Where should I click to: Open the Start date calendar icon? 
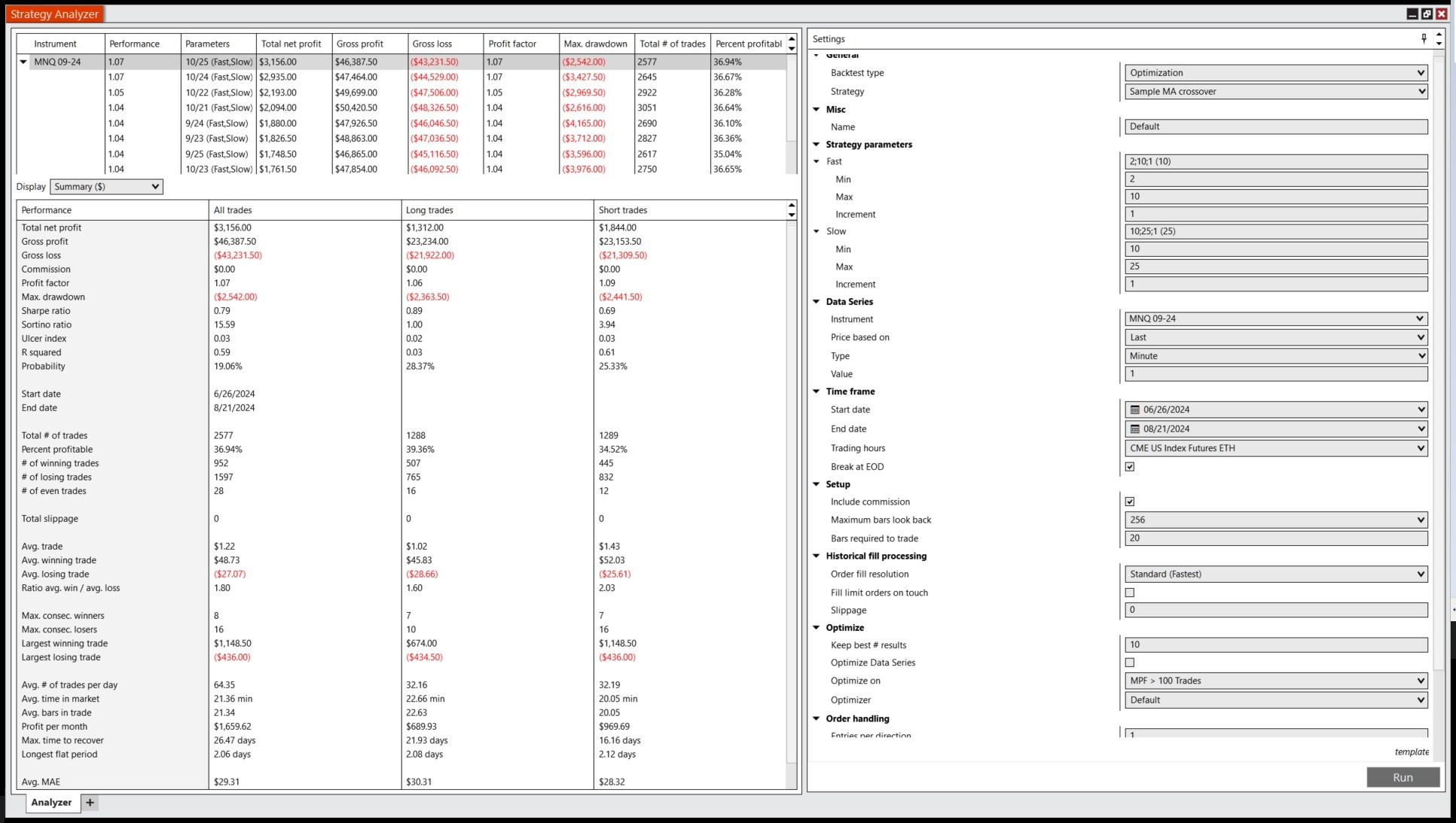[1135, 410]
